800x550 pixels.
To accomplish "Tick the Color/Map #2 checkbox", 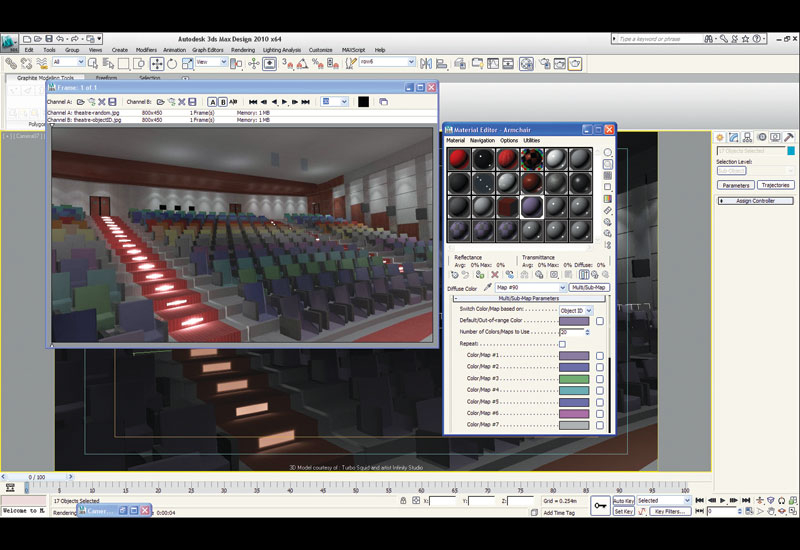I will tap(600, 367).
